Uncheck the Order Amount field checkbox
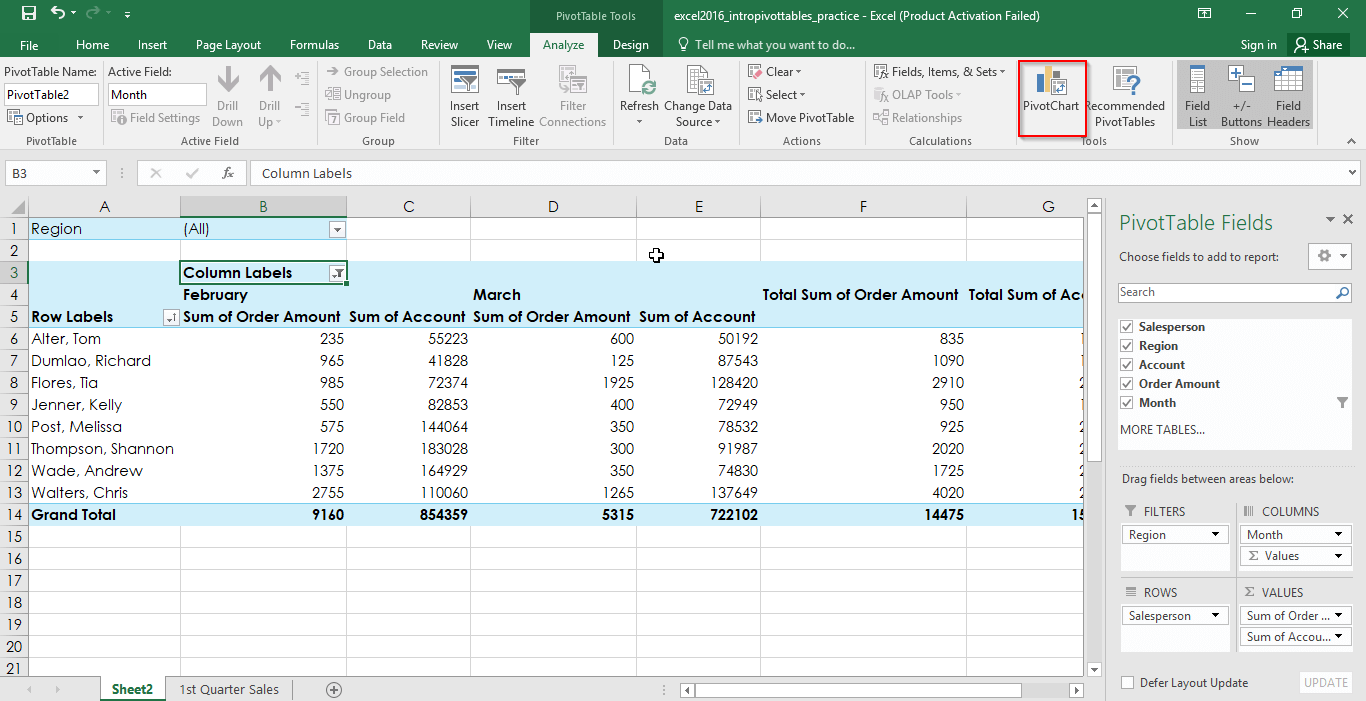This screenshot has height=701, width=1366. pos(1127,384)
